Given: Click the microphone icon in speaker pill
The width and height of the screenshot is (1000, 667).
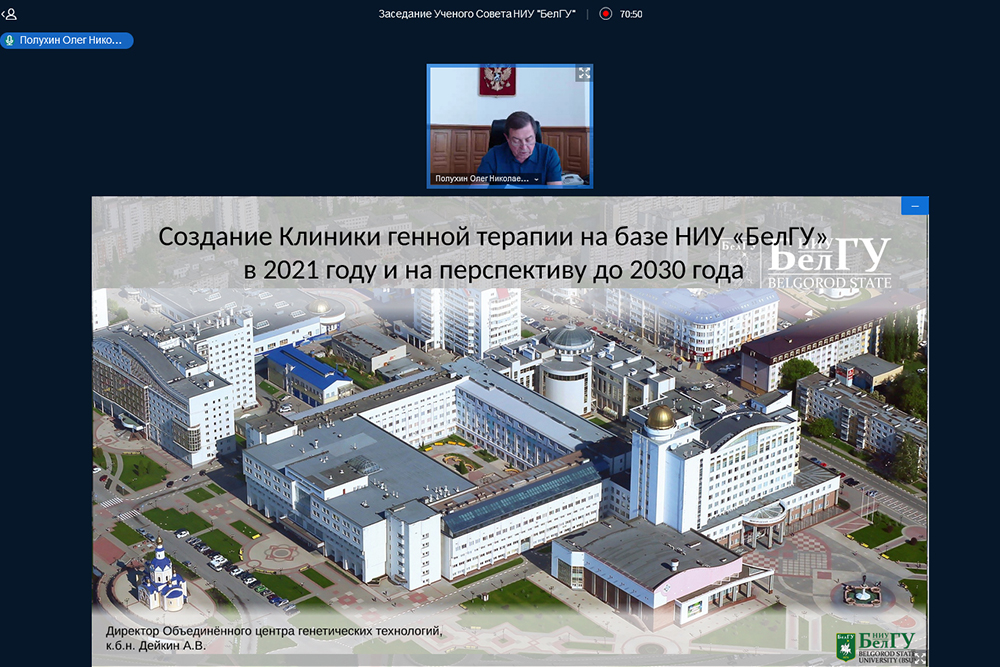Looking at the screenshot, I should click(x=10, y=40).
